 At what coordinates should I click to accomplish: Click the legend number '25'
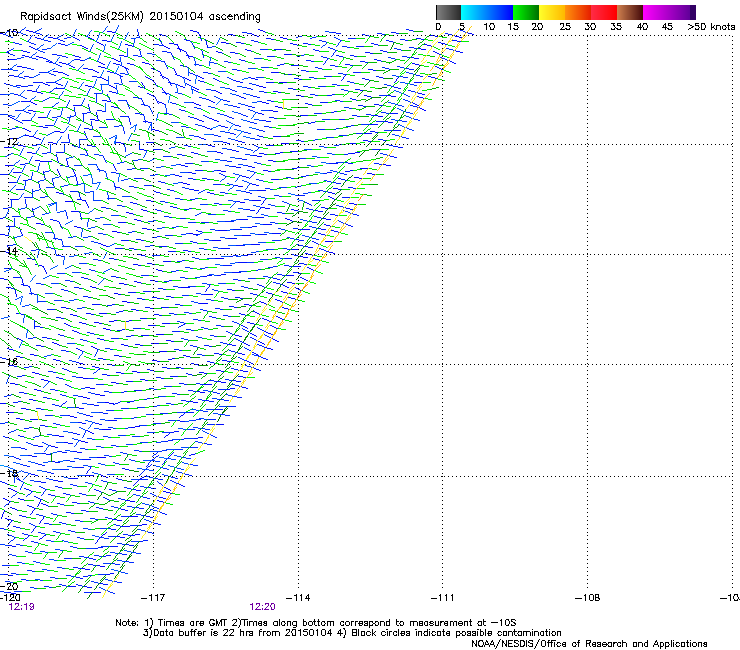(565, 26)
